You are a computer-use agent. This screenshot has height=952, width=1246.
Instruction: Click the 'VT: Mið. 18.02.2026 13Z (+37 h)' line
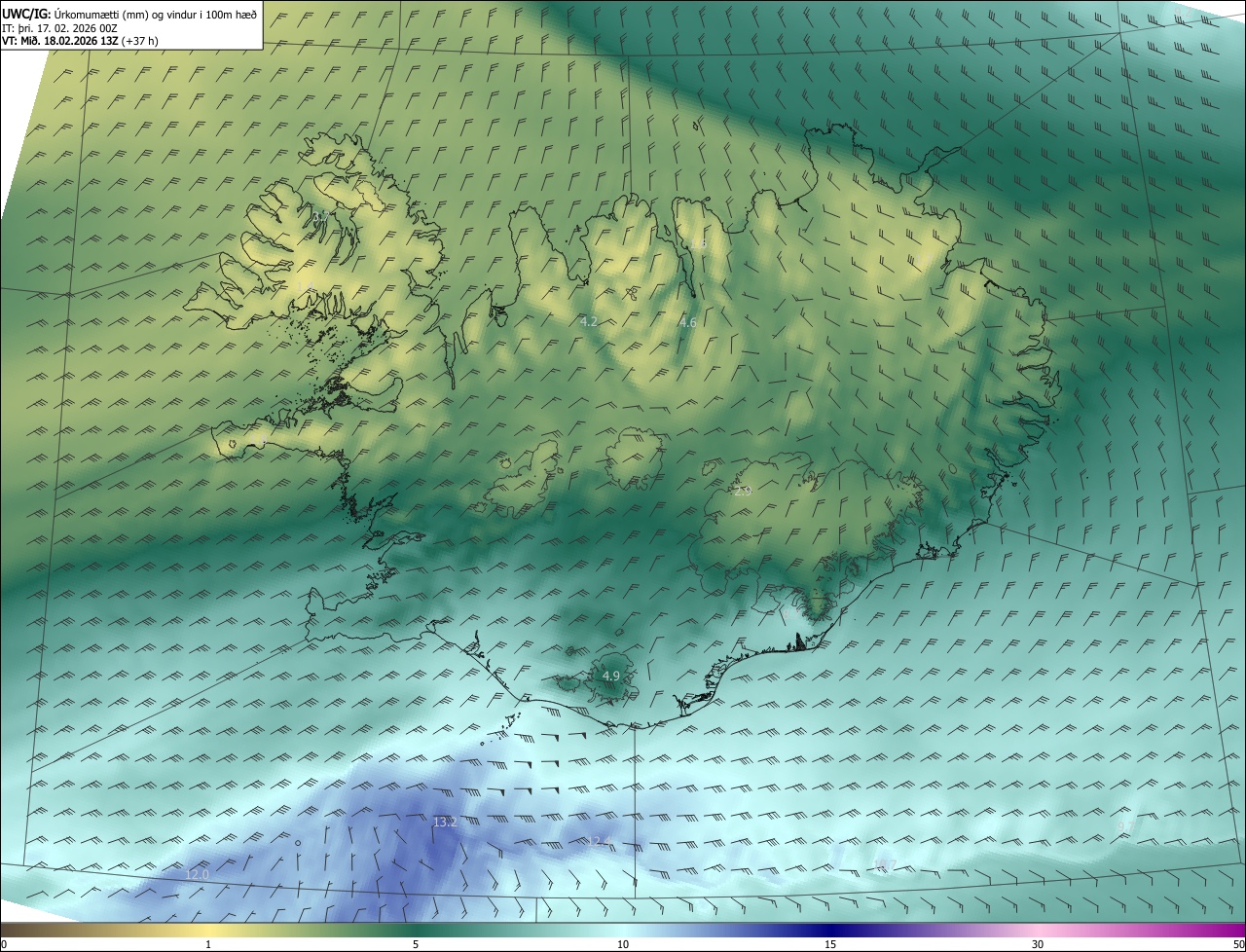tap(80, 42)
